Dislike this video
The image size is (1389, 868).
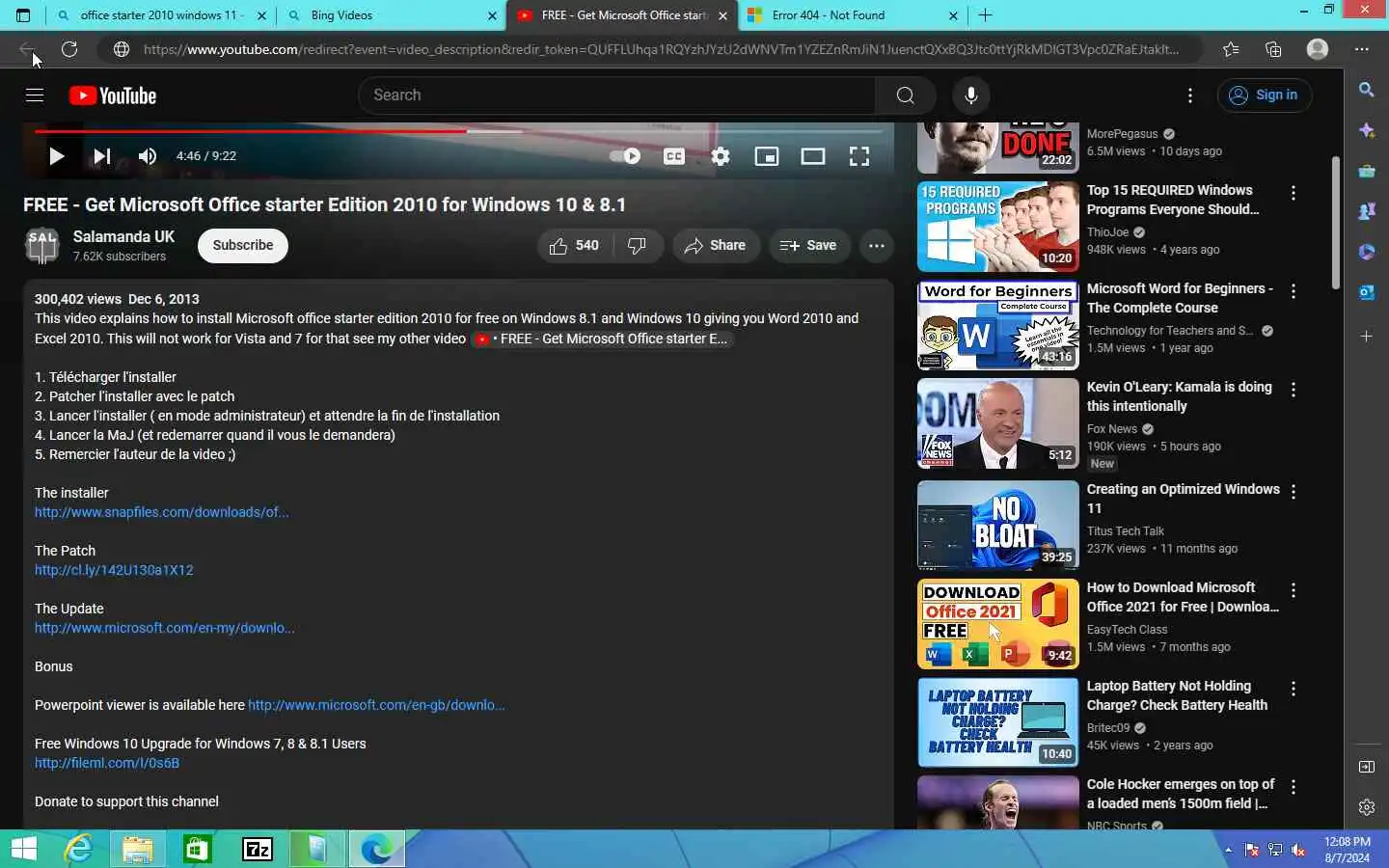(x=637, y=246)
